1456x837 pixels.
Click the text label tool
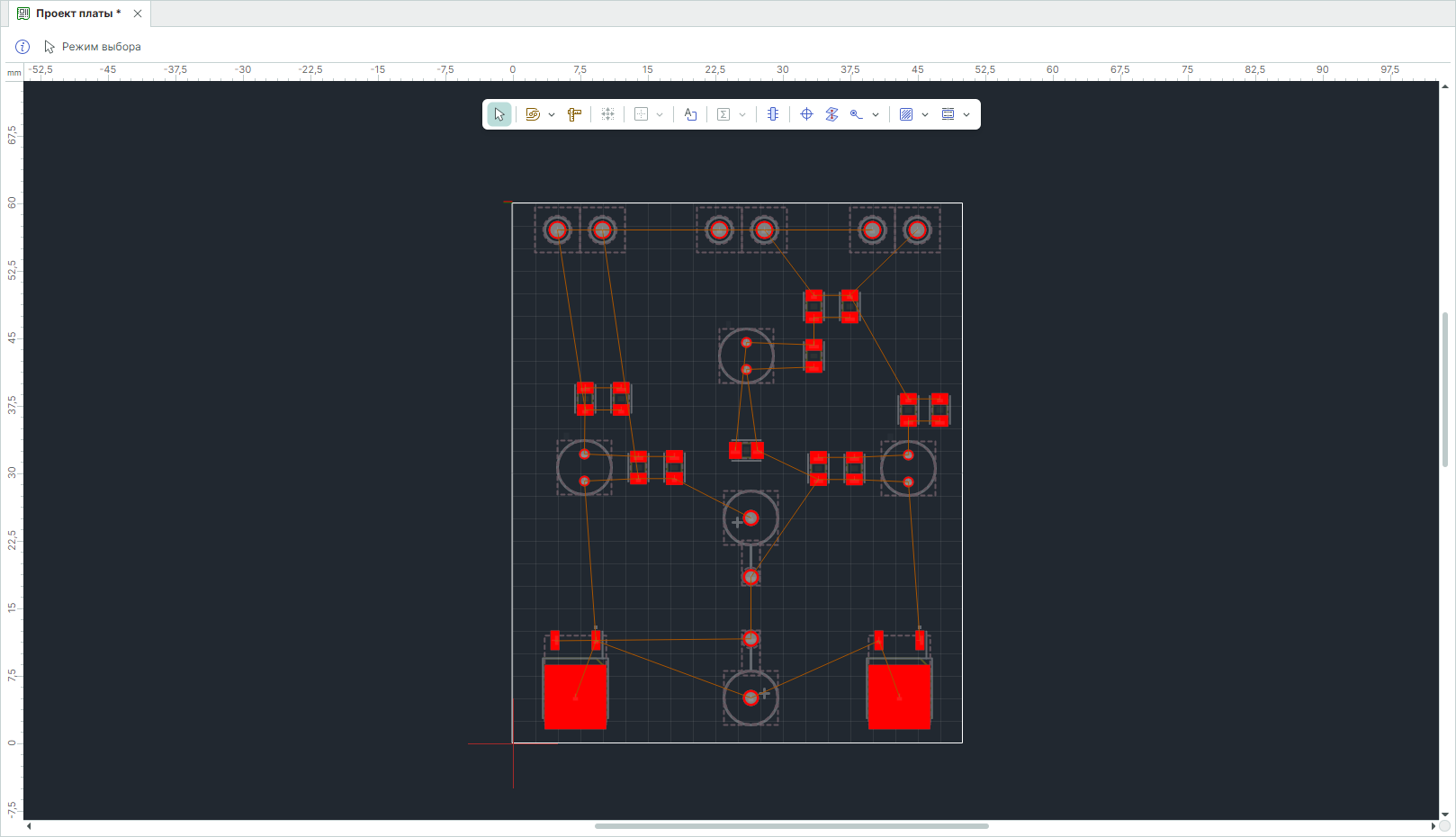click(690, 114)
